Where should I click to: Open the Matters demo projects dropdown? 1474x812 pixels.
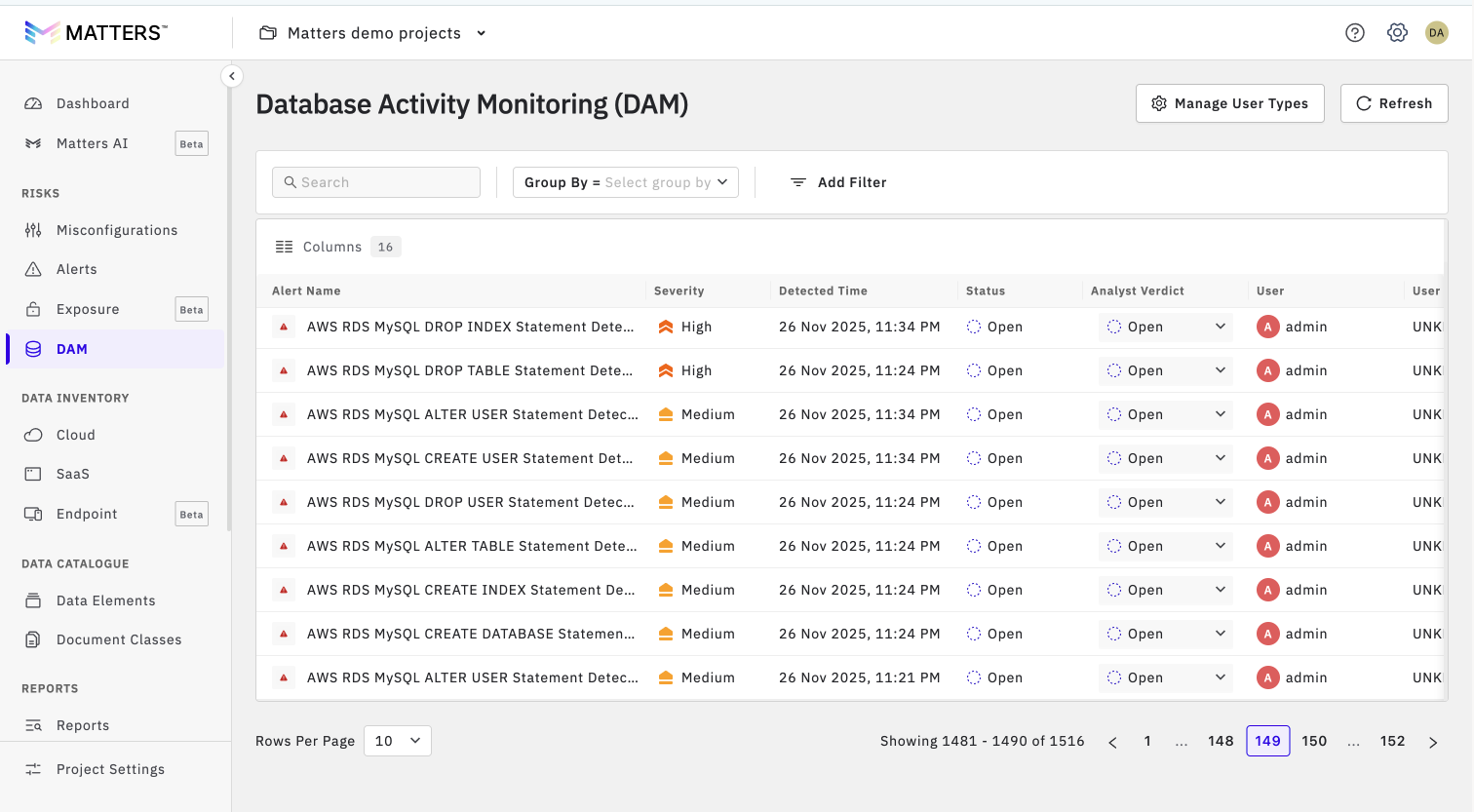pyautogui.click(x=372, y=33)
